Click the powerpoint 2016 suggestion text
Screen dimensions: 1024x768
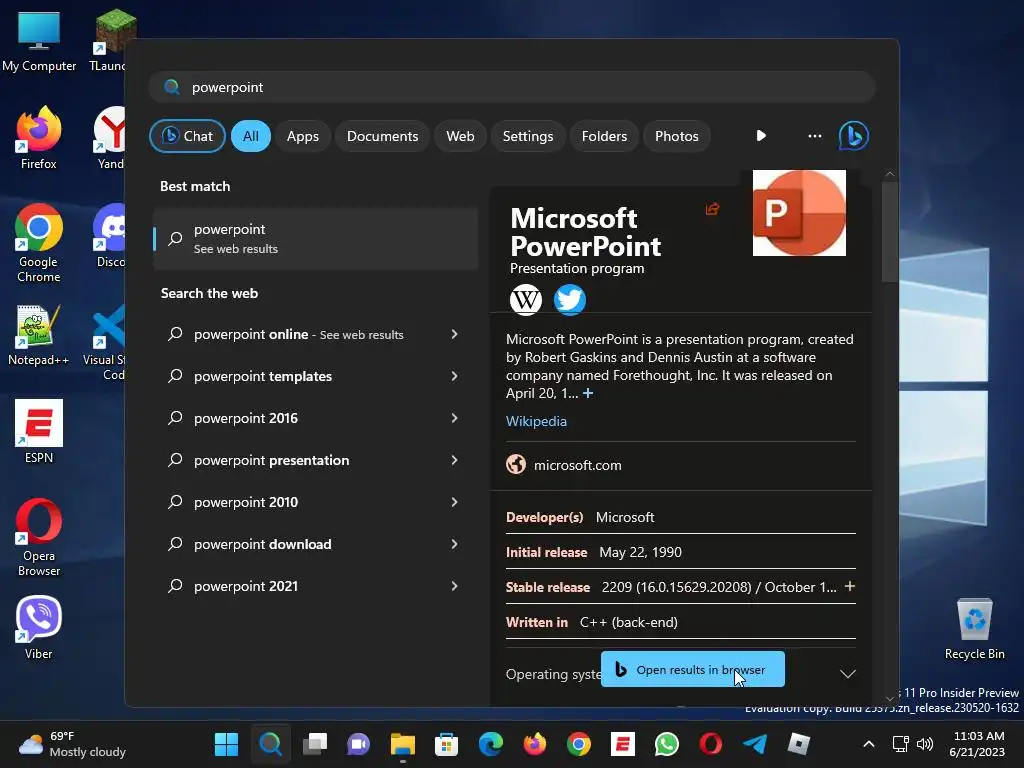click(246, 418)
